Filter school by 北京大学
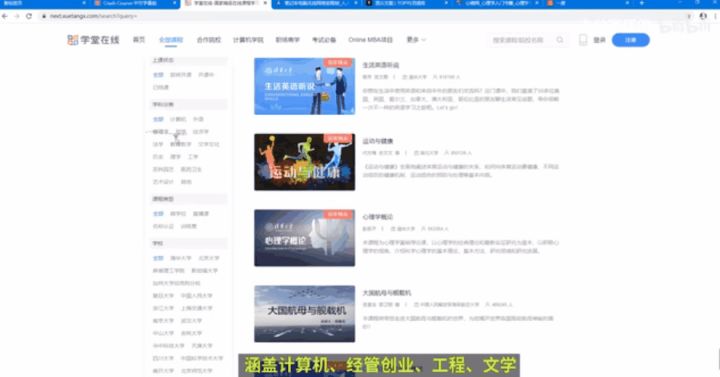The height and width of the screenshot is (377, 720). pyautogui.click(x=208, y=258)
